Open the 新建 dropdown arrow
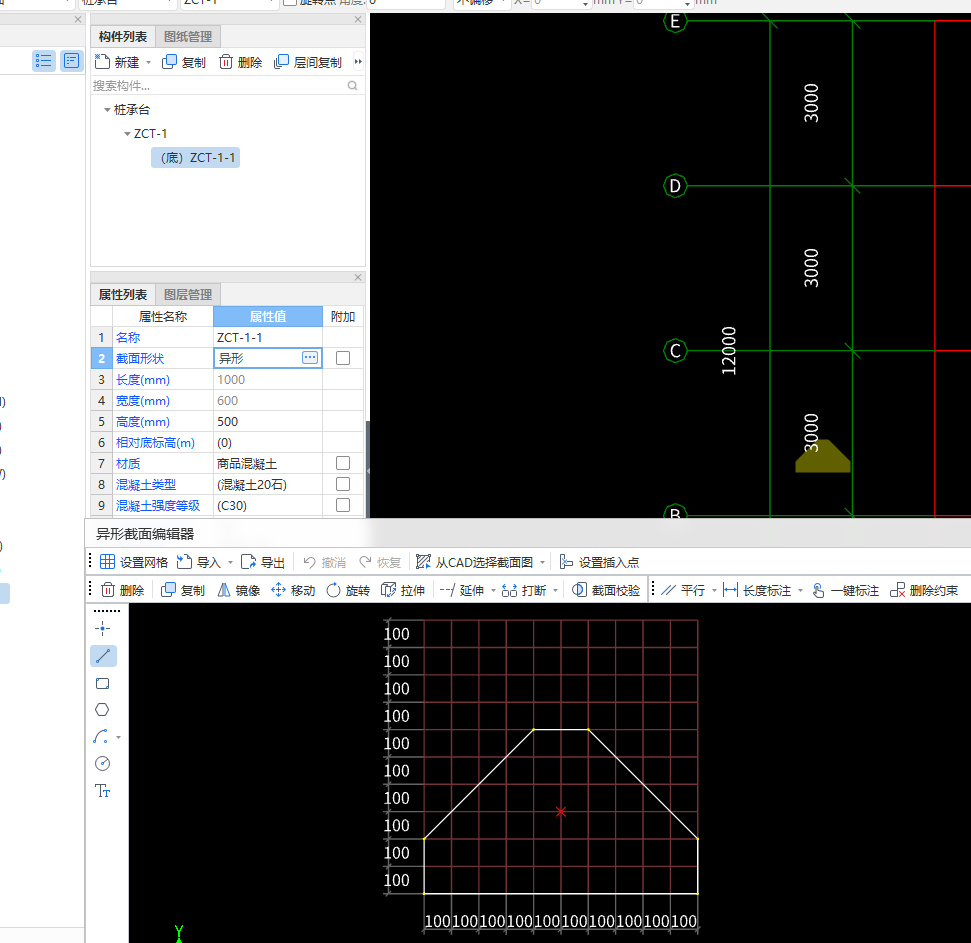The height and width of the screenshot is (943, 971). tap(148, 63)
